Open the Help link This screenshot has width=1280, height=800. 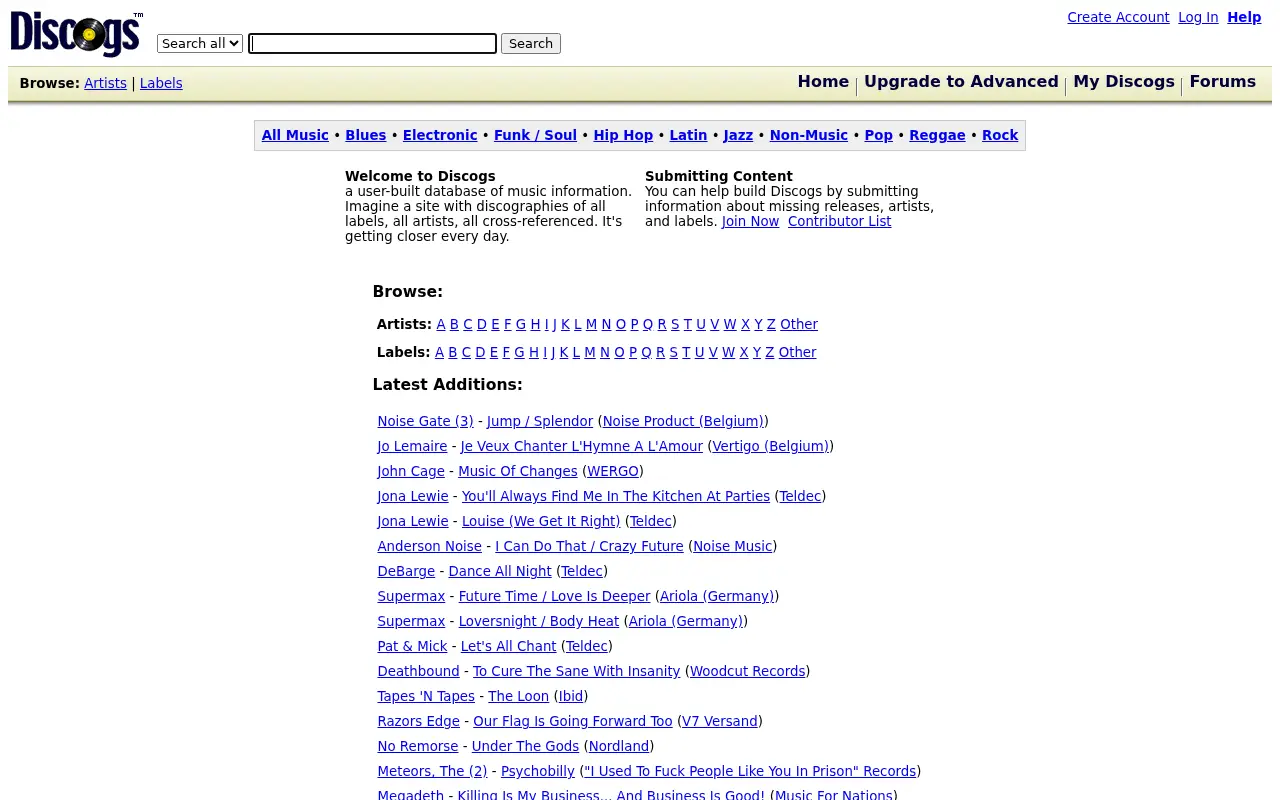click(x=1244, y=17)
